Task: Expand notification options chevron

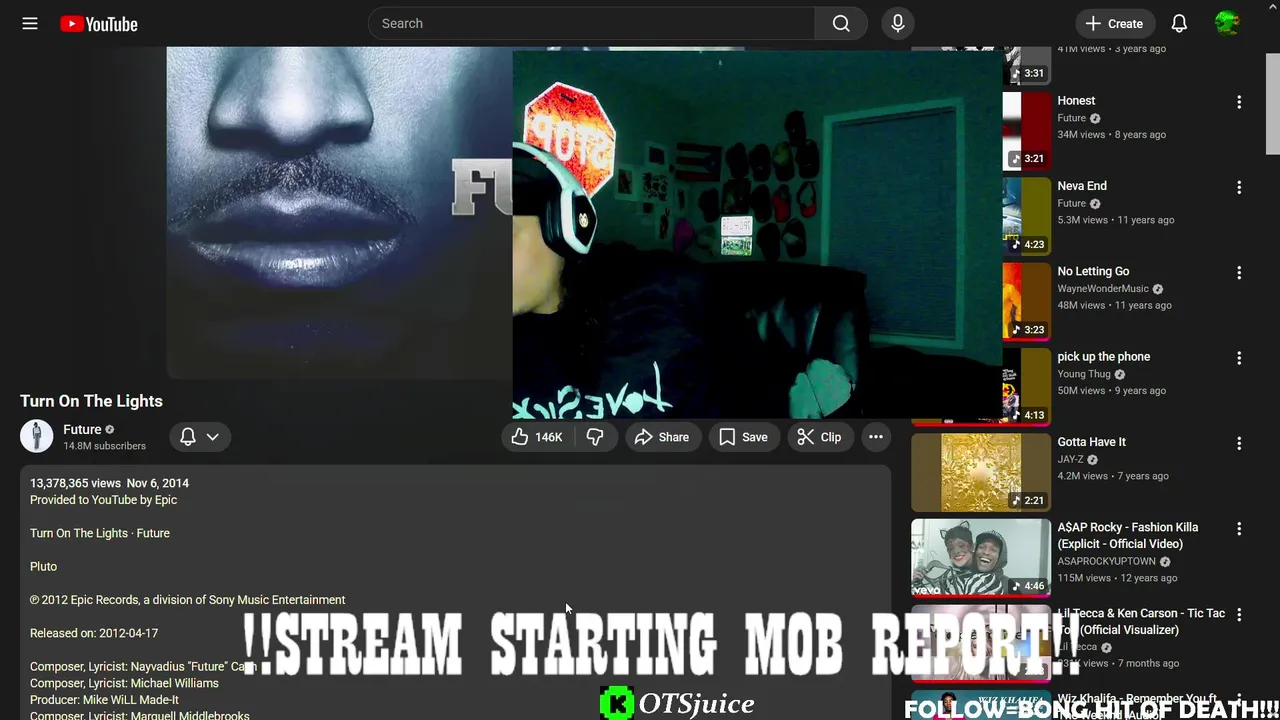Action: point(212,437)
